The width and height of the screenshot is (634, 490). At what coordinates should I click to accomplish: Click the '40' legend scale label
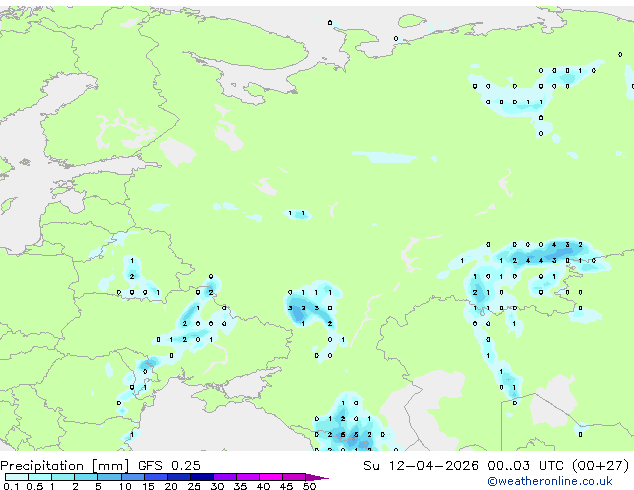point(263,486)
